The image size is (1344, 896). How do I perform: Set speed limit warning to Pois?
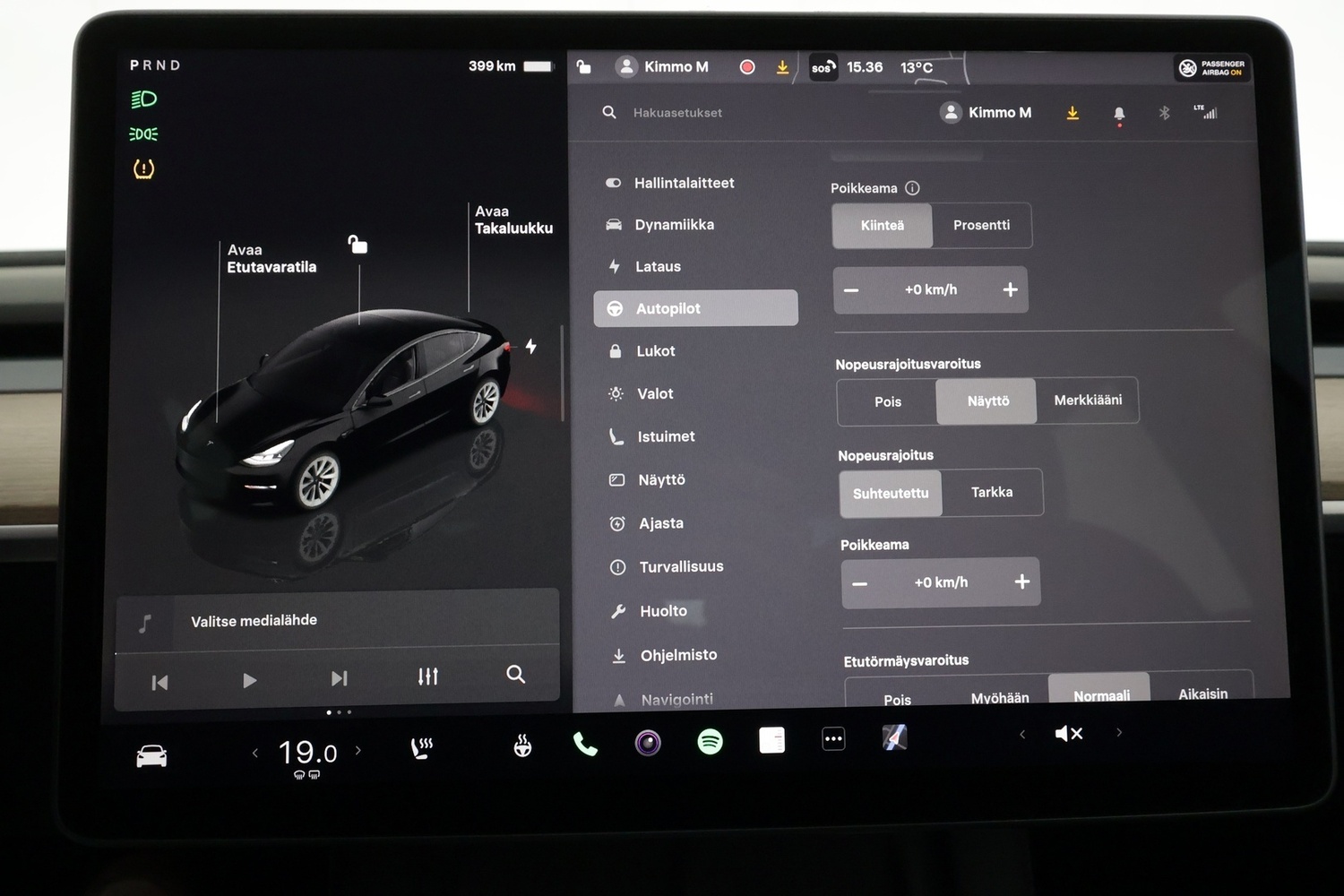(x=888, y=401)
